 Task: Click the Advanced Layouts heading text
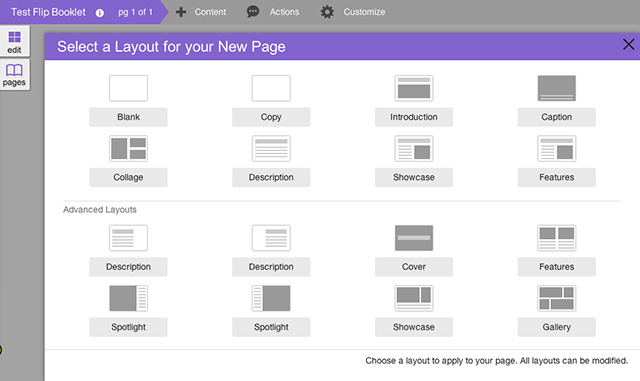tap(100, 210)
